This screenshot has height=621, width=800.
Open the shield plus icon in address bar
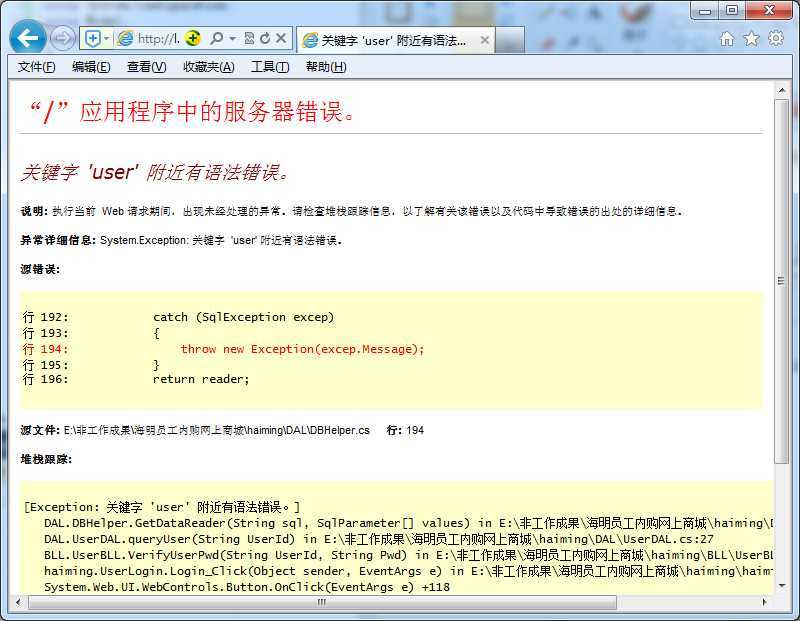92,38
